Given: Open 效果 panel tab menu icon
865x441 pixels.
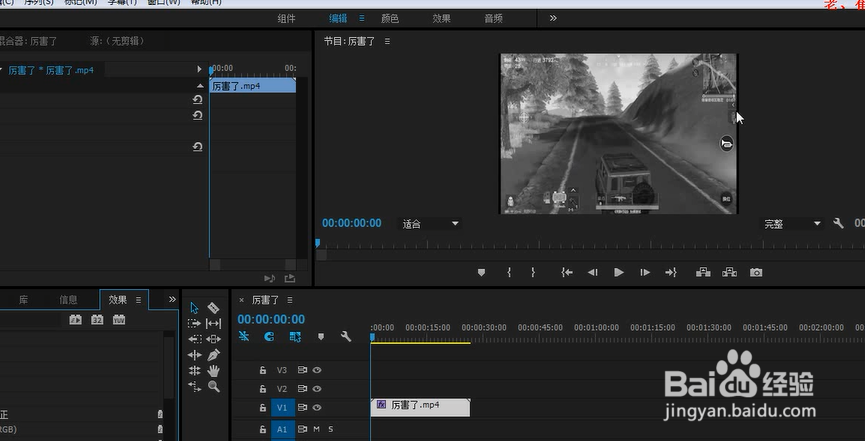Looking at the screenshot, I should [138, 300].
